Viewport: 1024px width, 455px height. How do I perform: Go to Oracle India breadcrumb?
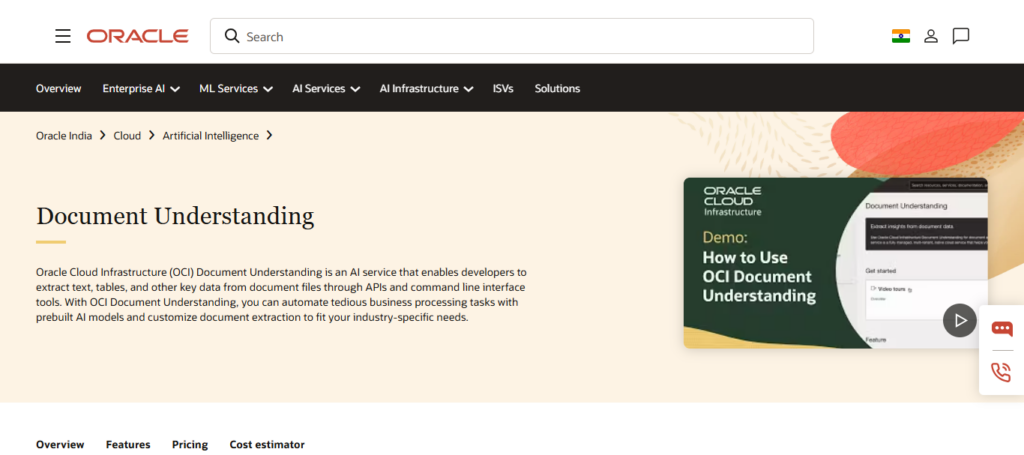64,136
